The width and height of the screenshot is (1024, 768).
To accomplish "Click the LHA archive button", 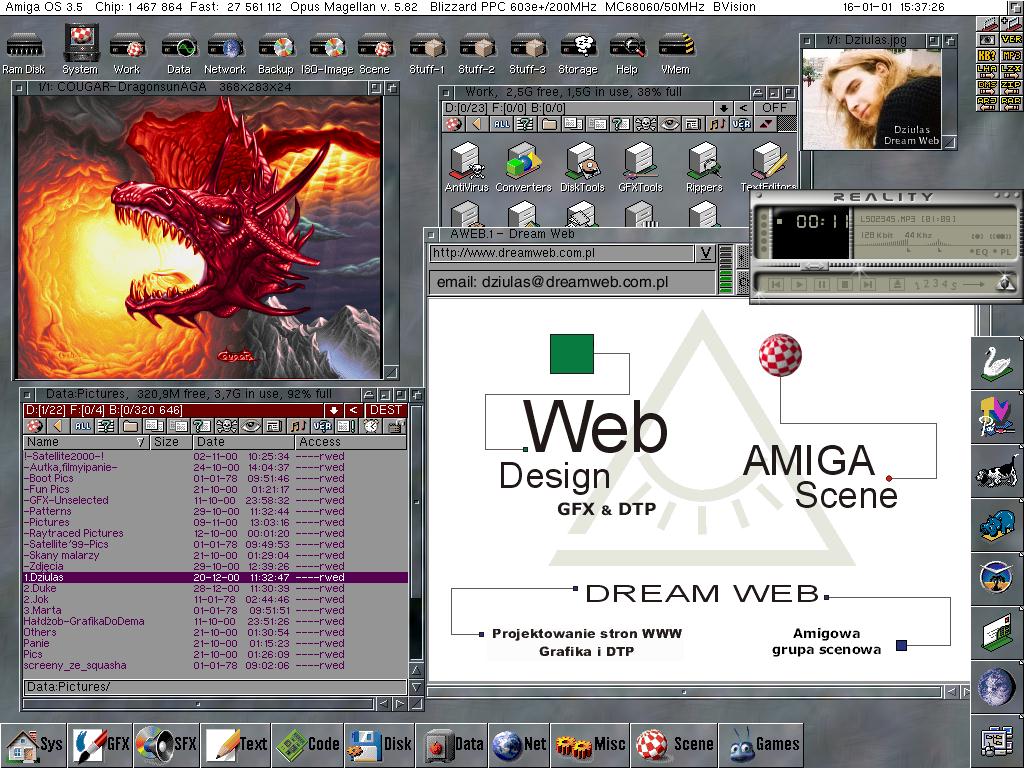I will pos(987,71).
